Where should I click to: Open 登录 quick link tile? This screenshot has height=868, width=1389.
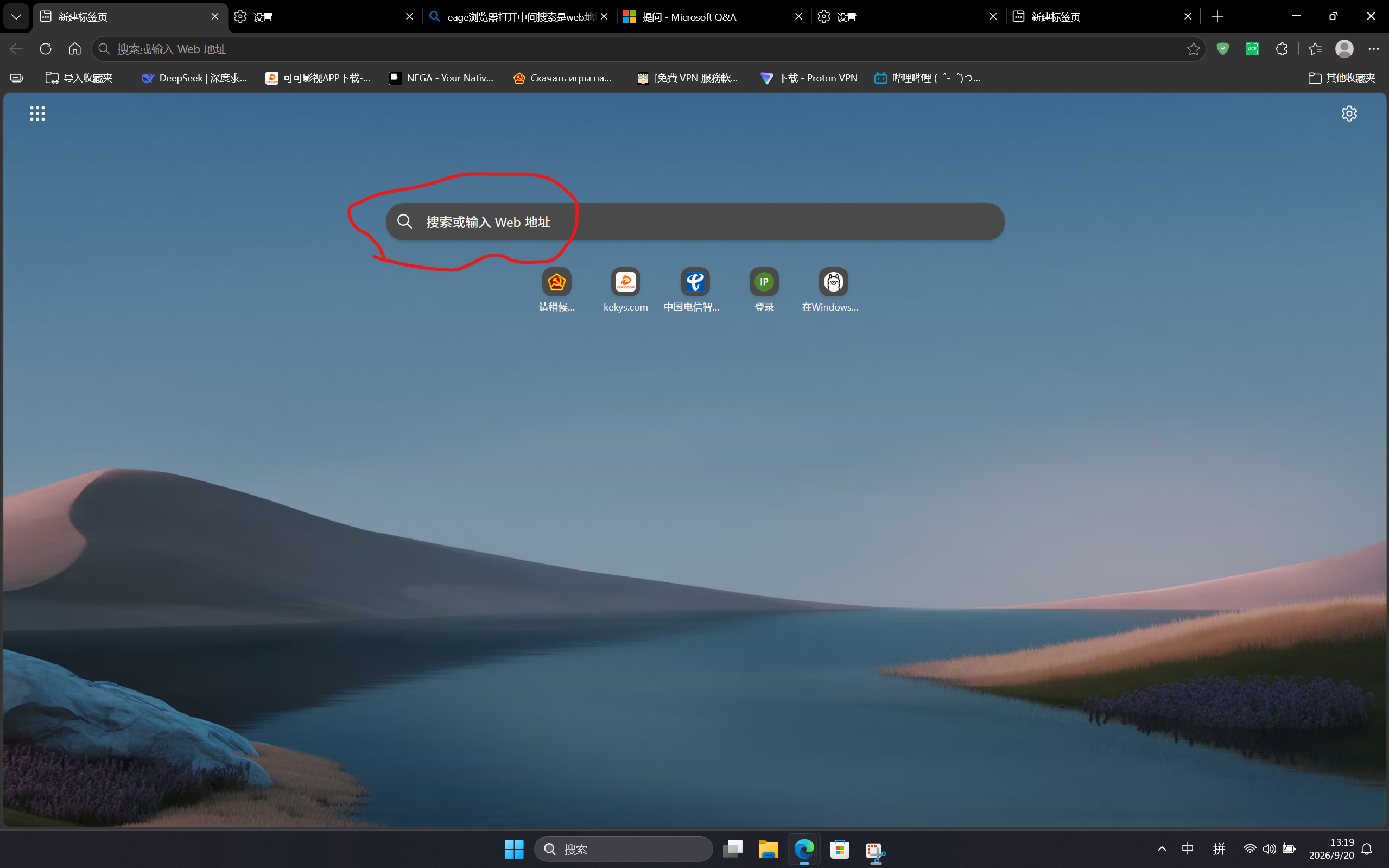tap(764, 290)
